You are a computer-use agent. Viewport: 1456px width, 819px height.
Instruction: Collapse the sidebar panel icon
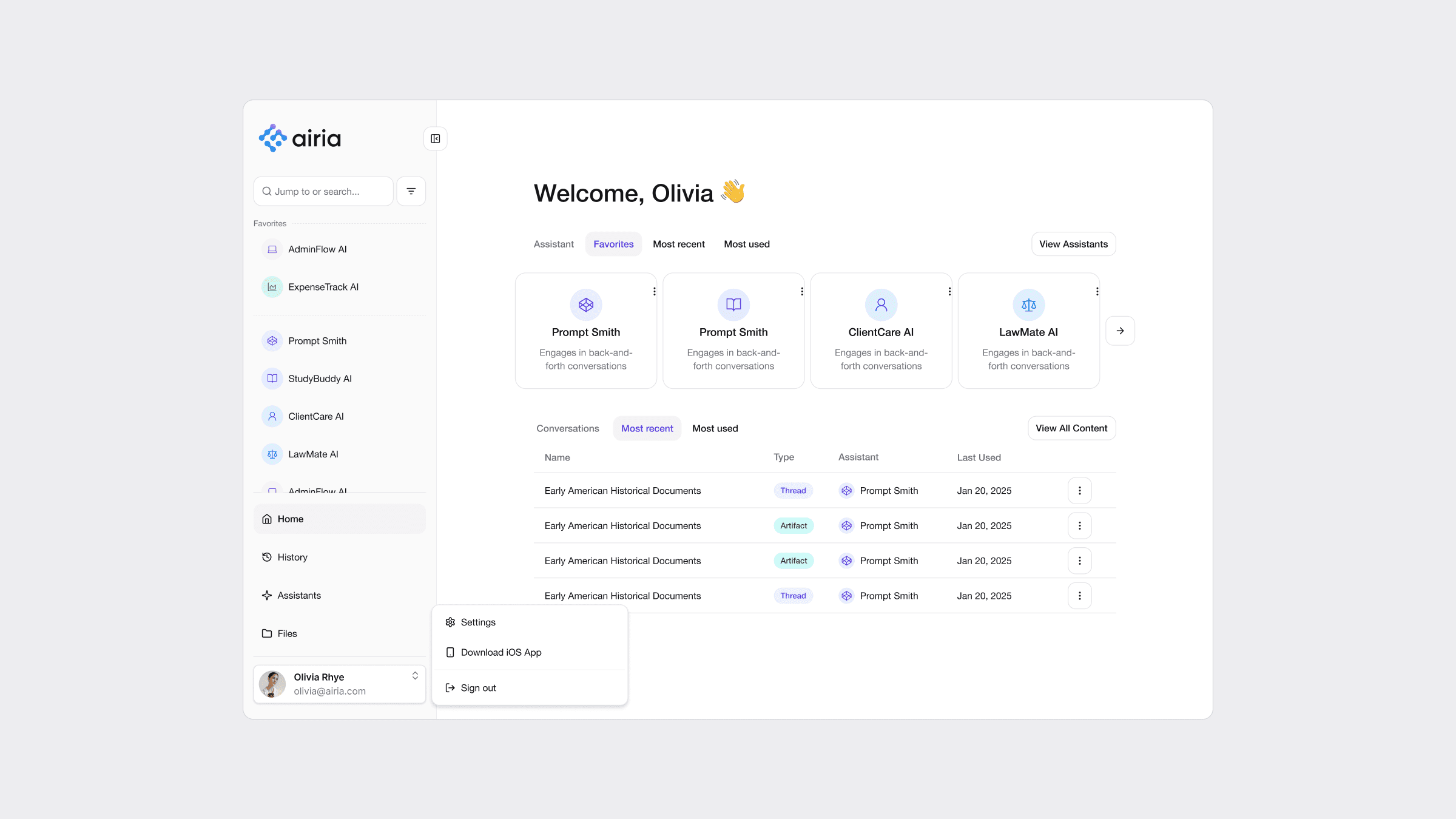pyautogui.click(x=435, y=139)
